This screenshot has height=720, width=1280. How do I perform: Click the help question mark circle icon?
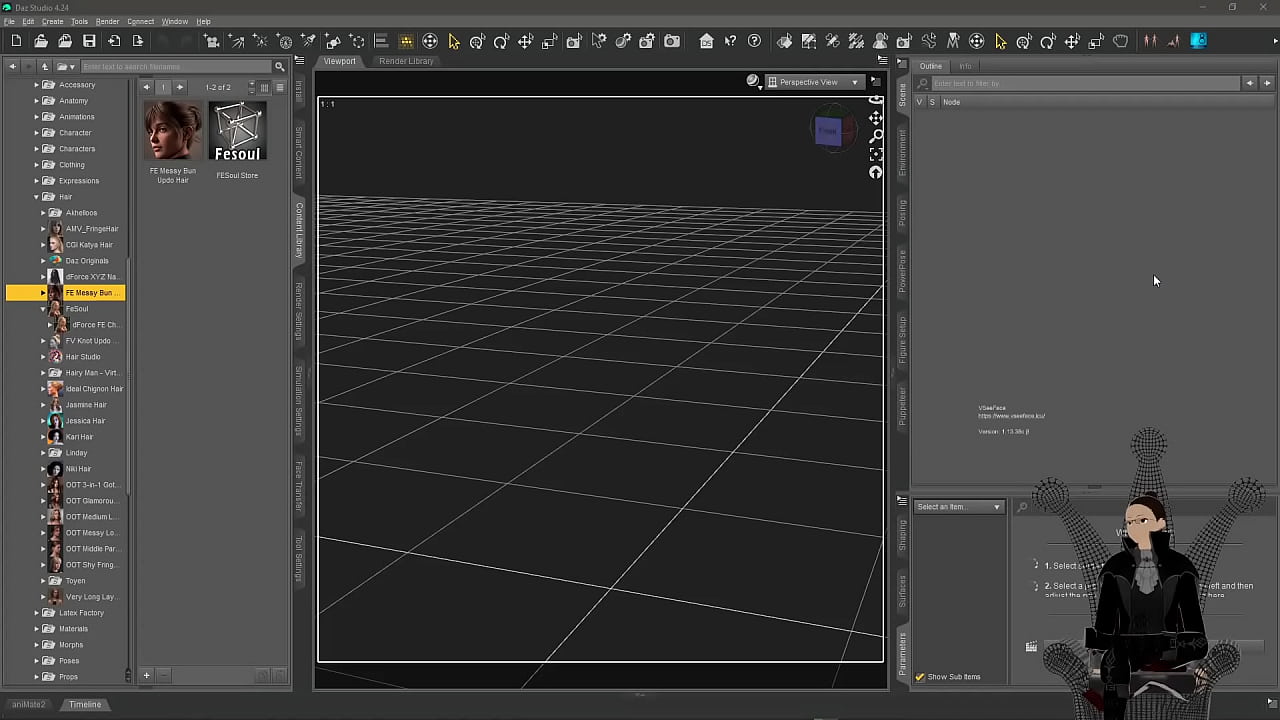[x=754, y=41]
